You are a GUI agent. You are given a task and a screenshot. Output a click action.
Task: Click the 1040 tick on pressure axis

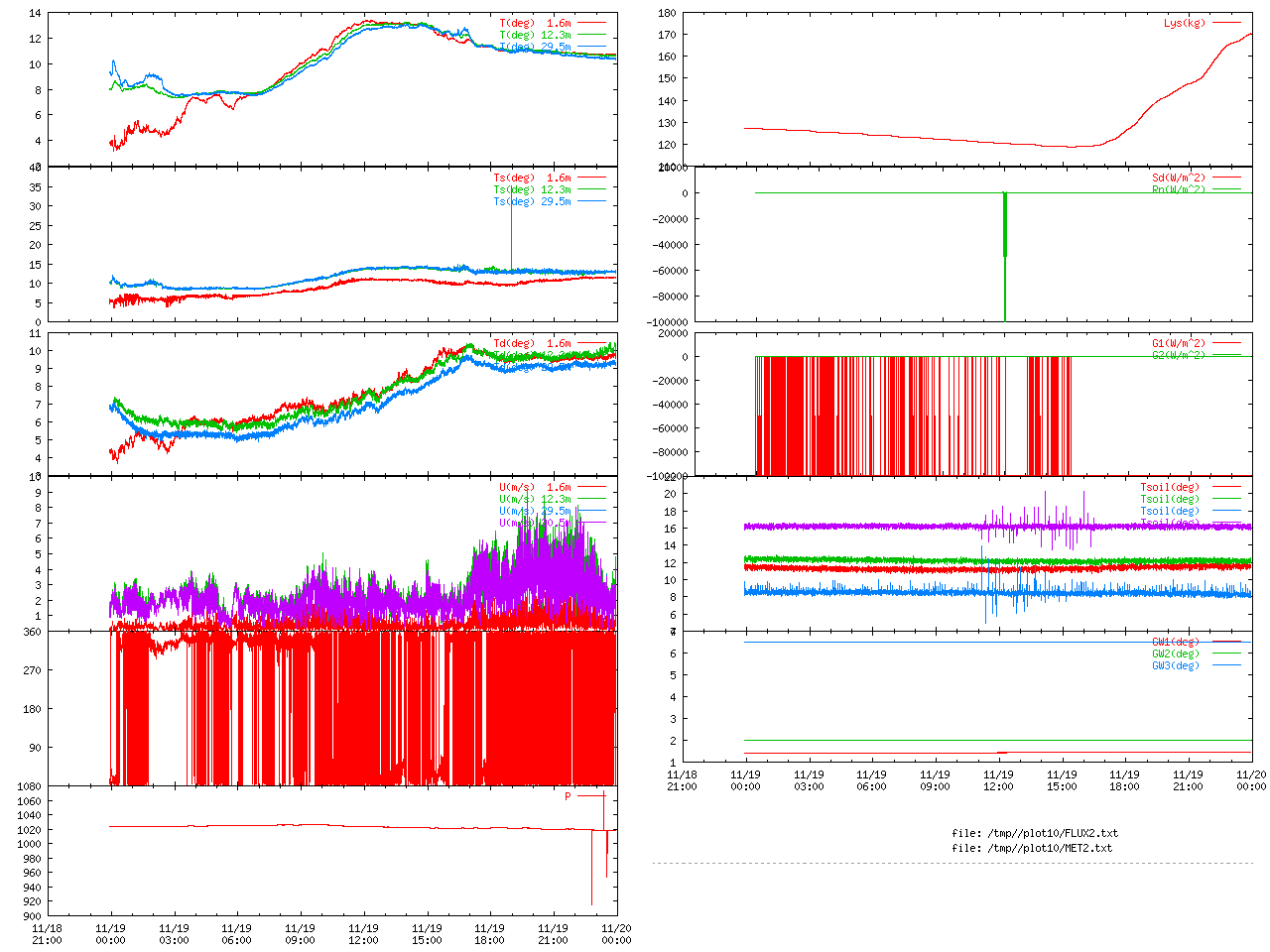point(30,816)
